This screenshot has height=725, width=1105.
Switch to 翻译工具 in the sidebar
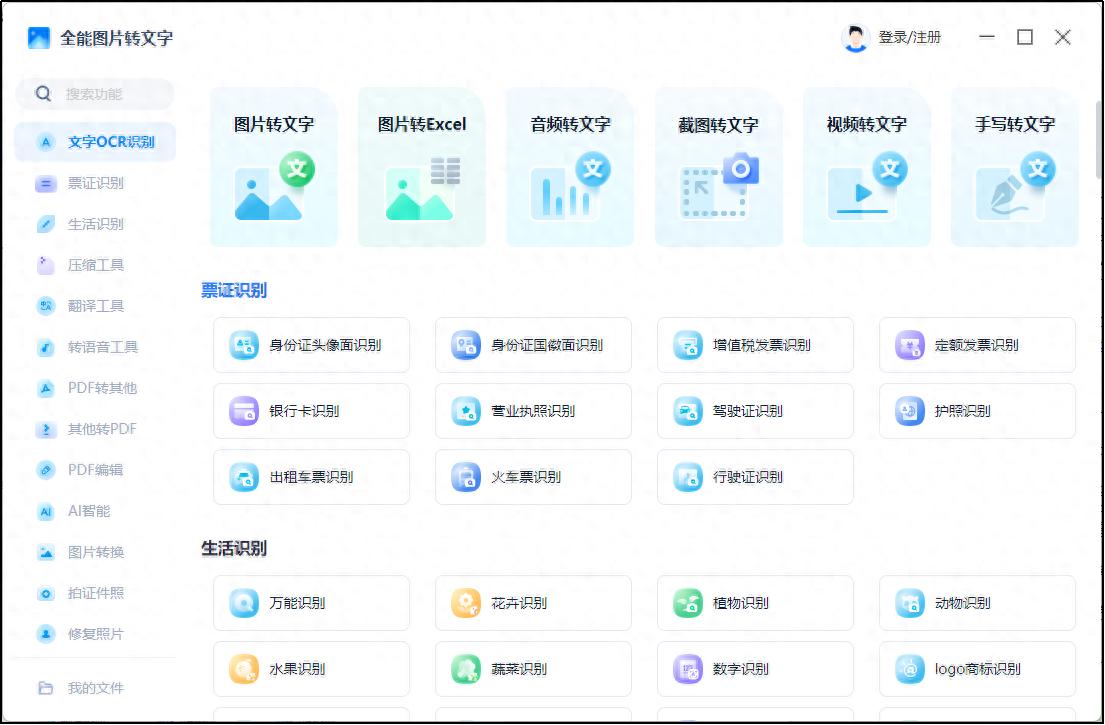tap(95, 306)
